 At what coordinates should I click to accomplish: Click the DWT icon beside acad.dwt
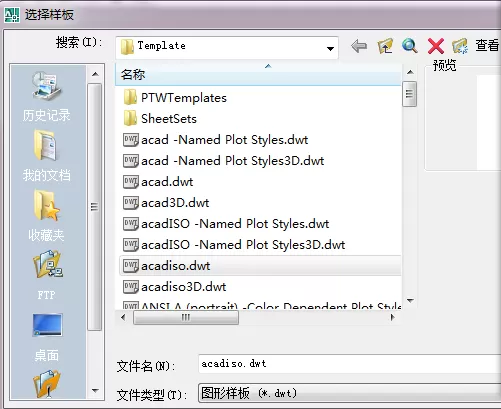[x=131, y=182]
